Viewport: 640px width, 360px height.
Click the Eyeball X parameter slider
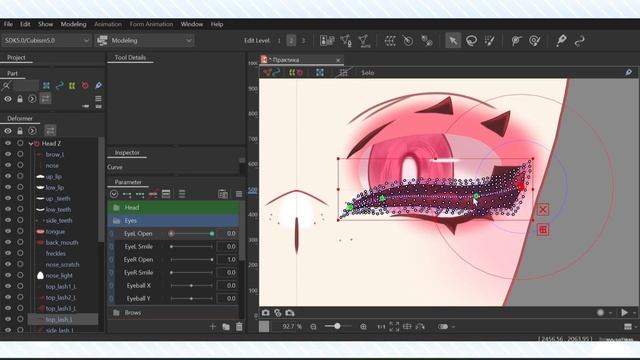[191, 285]
